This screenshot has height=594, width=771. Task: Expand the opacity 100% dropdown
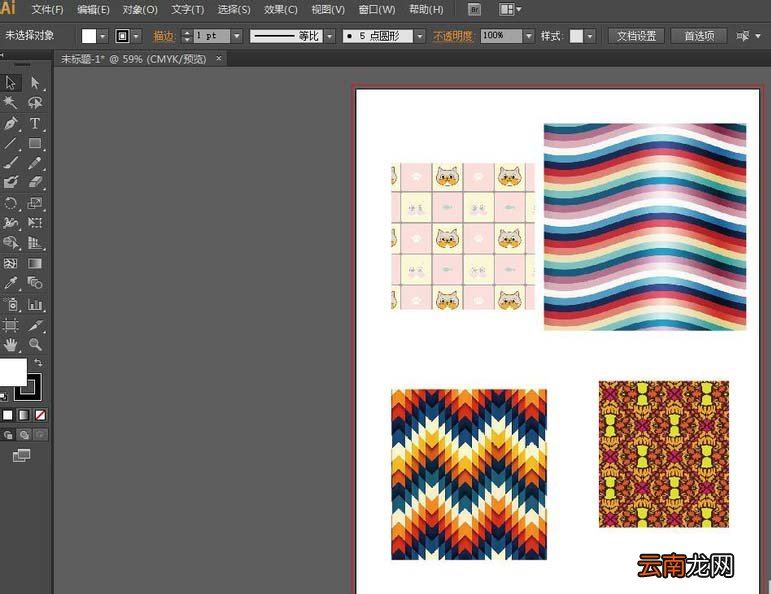529,36
